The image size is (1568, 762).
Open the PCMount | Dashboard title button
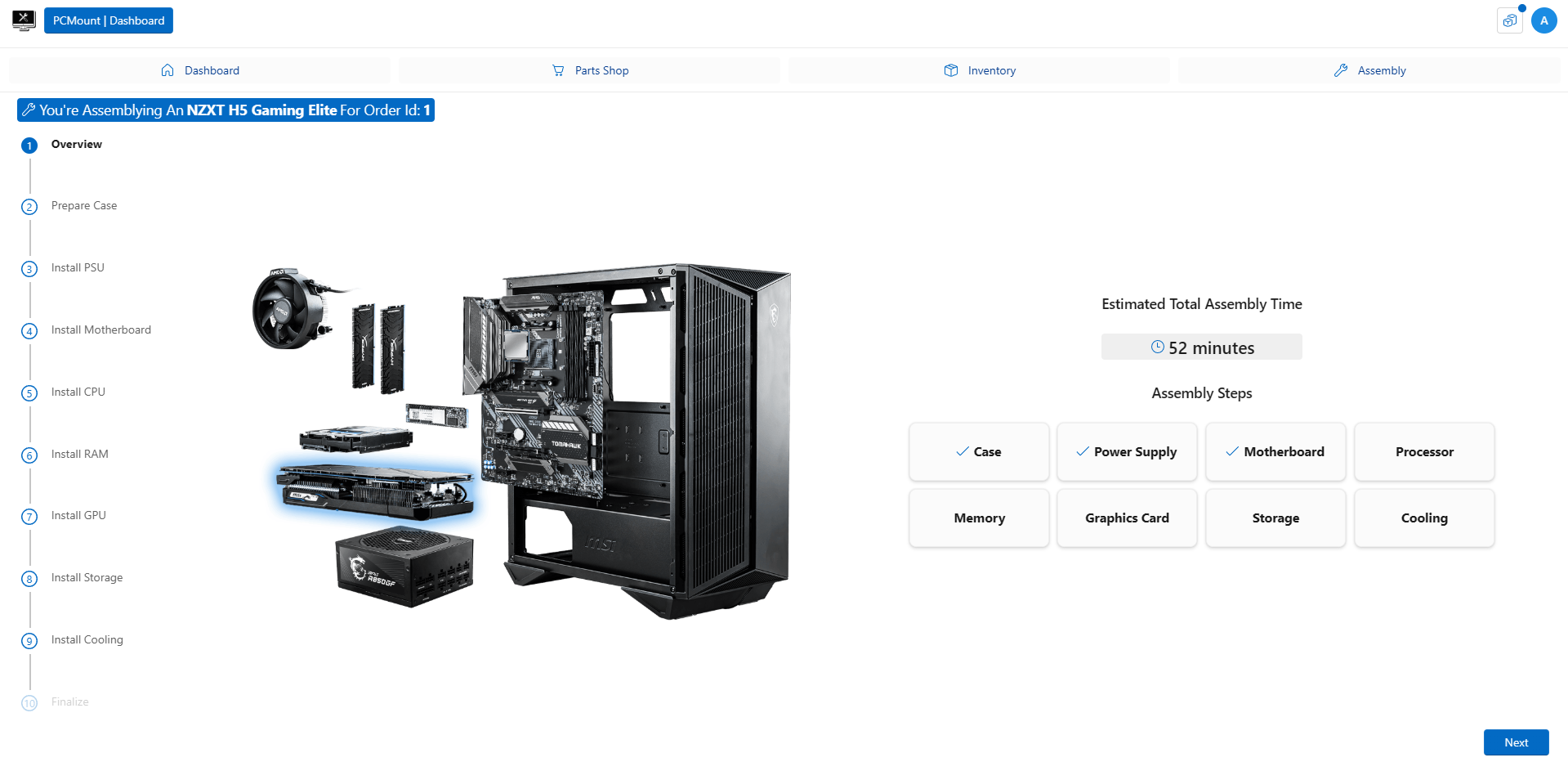109,20
